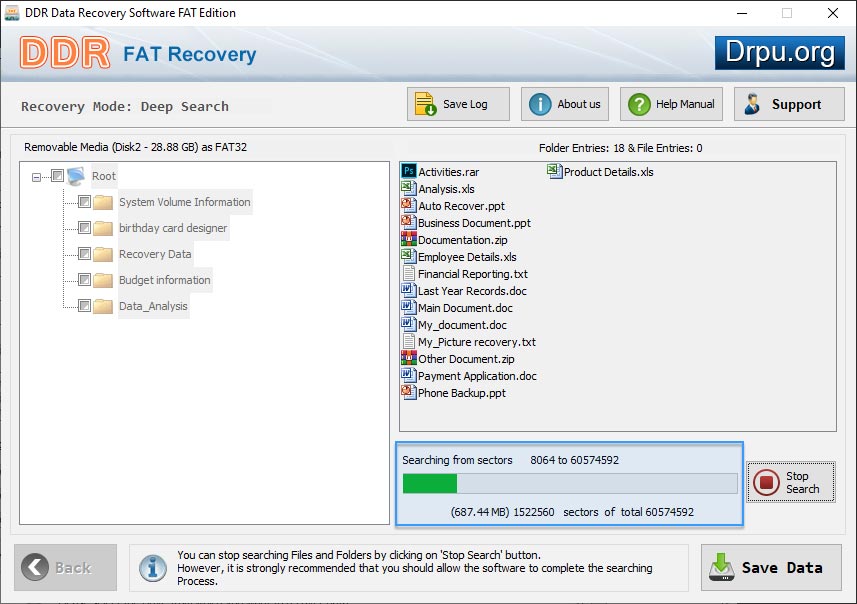
Task: Click the Data_Analysis folder icon
Action: (103, 306)
